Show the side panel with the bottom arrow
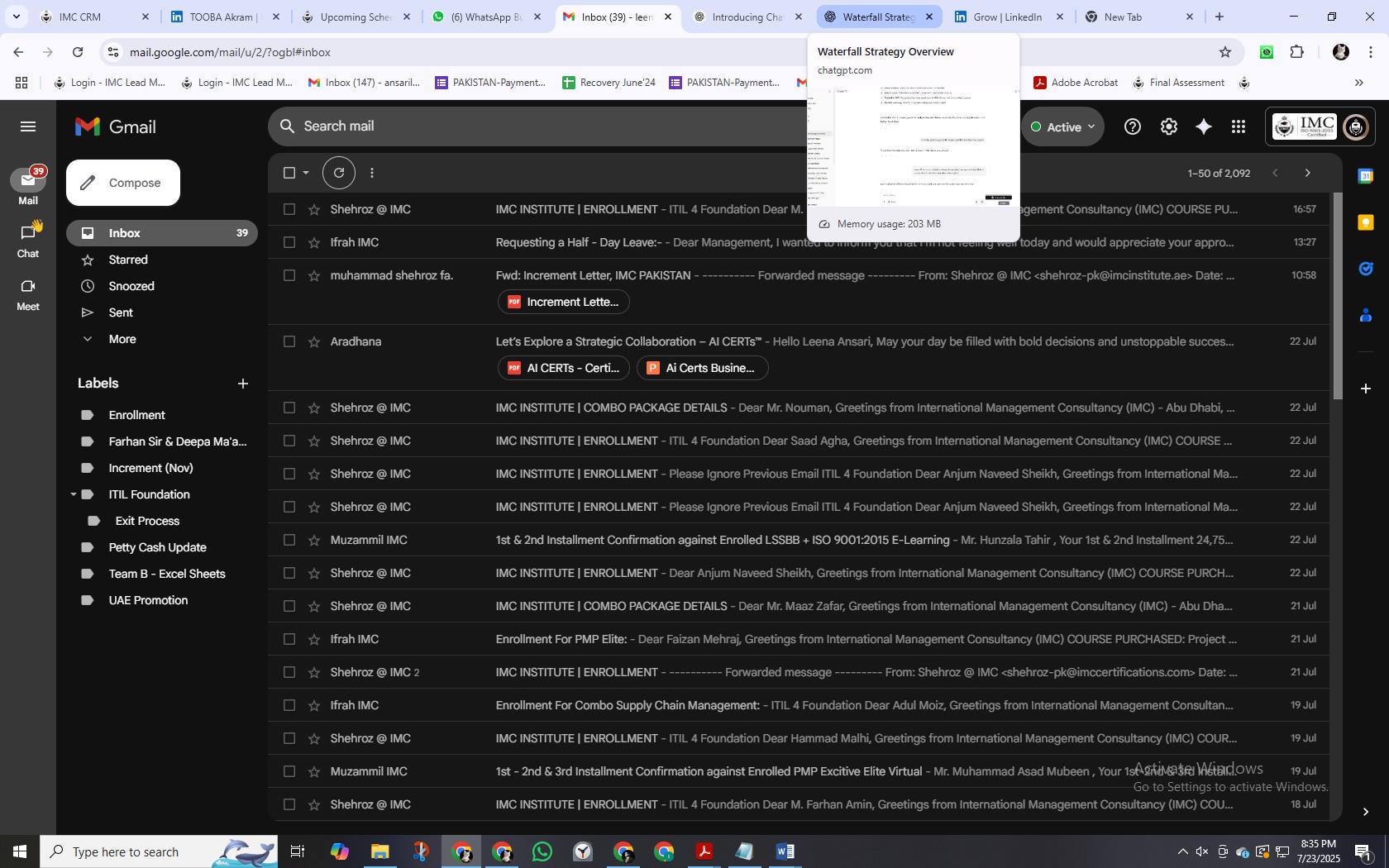 [x=1366, y=812]
